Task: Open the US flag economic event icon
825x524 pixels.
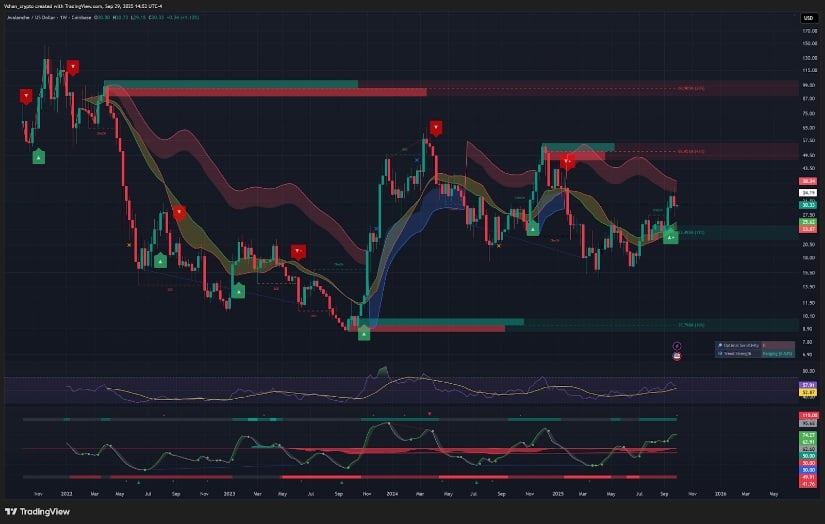Action: click(677, 355)
